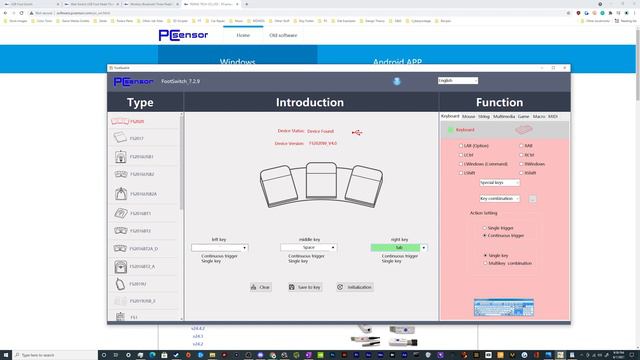Screen dimensions: 640x360
Task: Enable the LWindows (Command) checkbox
Action: (x=461, y=164)
